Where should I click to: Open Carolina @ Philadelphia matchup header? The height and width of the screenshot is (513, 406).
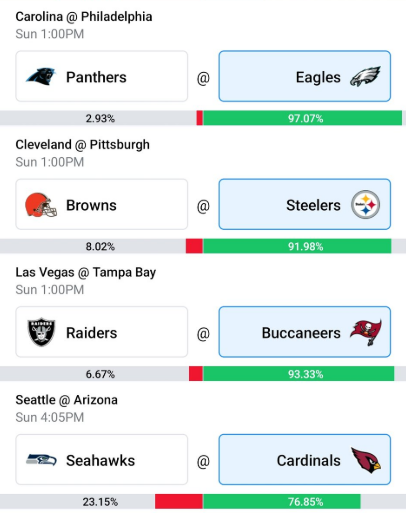point(84,17)
